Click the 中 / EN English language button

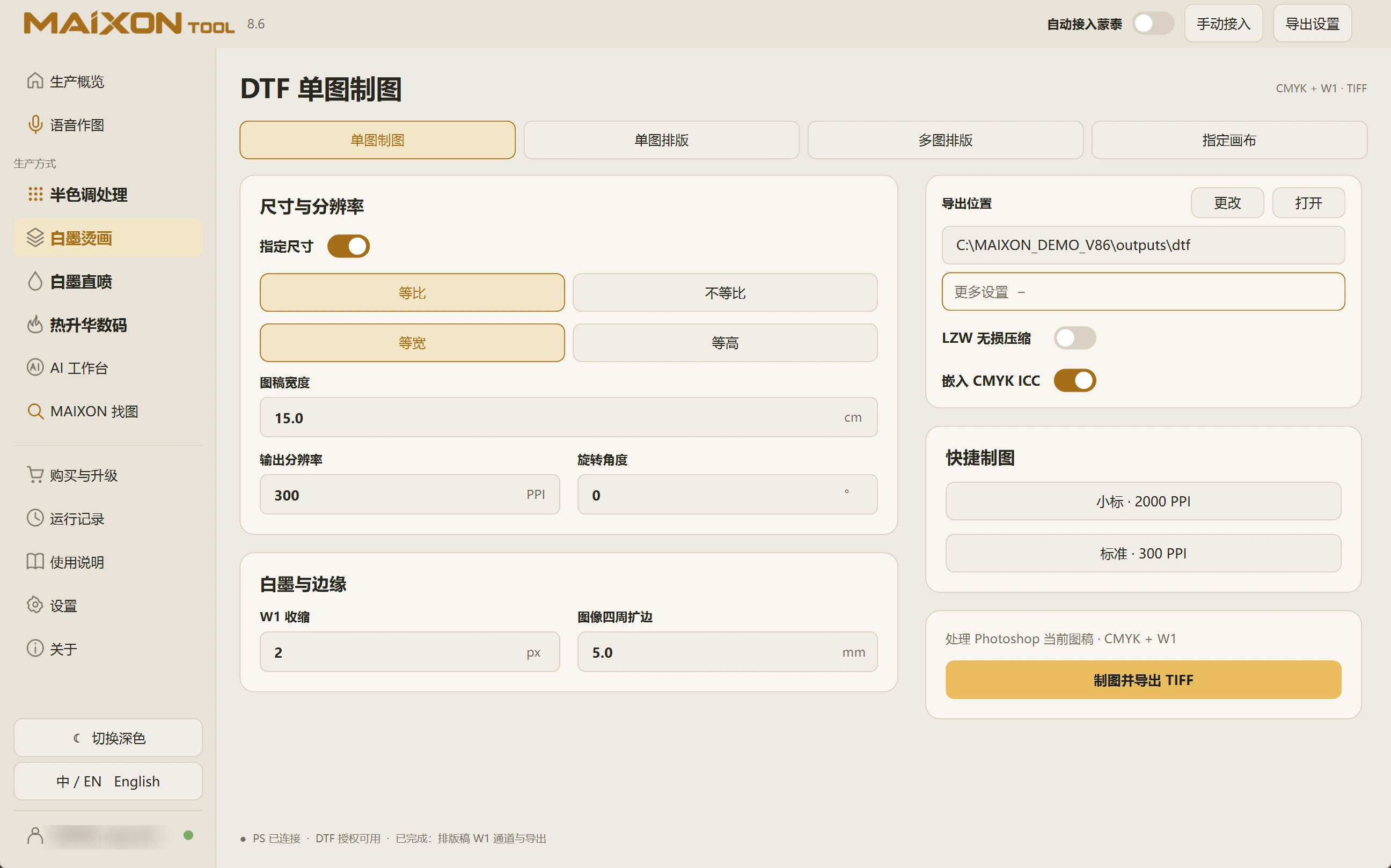108,781
